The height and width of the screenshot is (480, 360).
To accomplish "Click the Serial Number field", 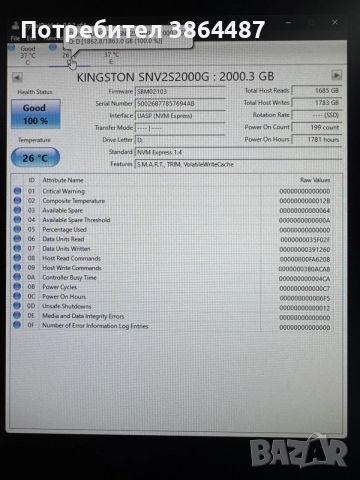I will [180, 103].
